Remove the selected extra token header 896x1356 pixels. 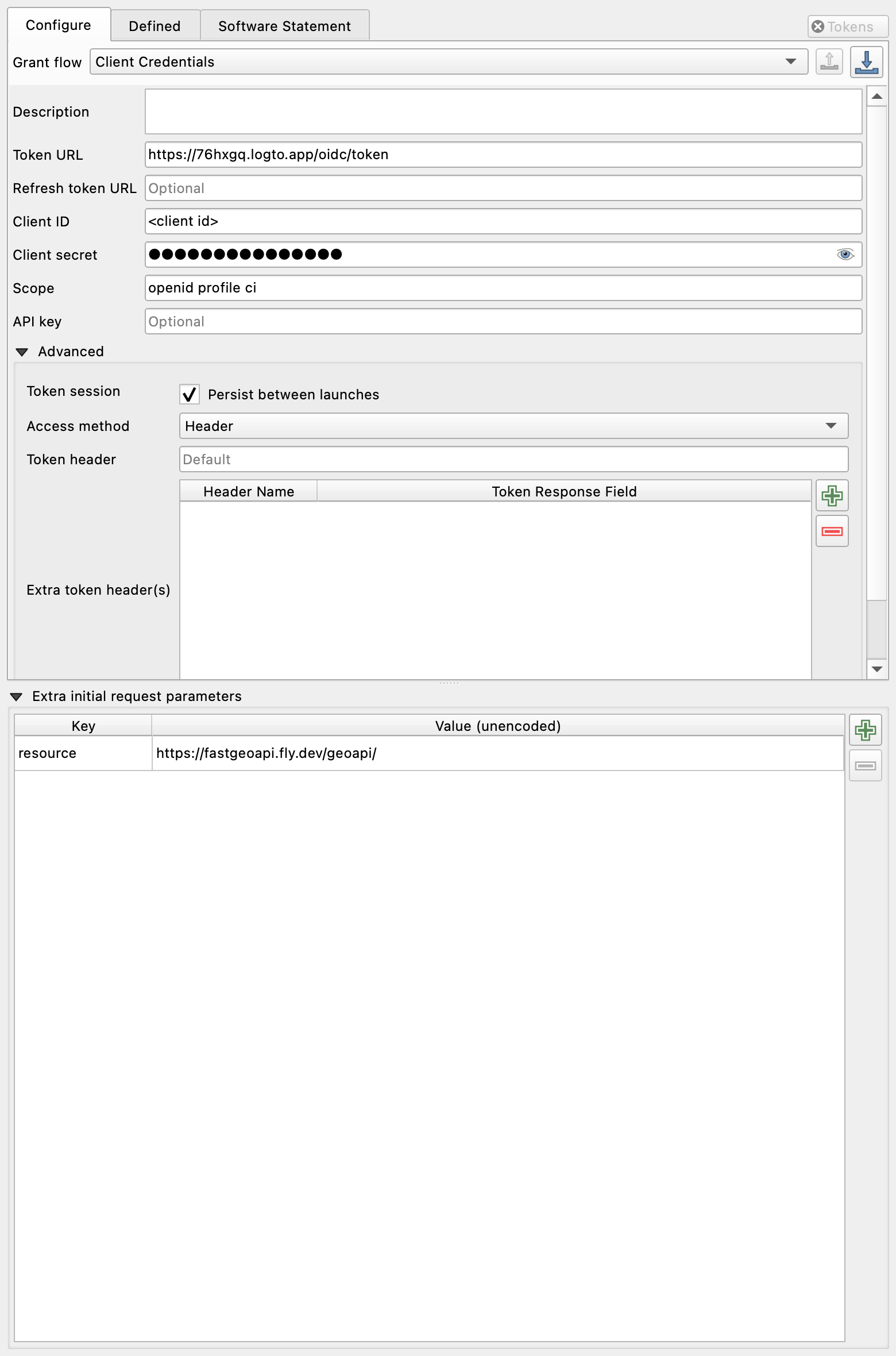point(832,531)
